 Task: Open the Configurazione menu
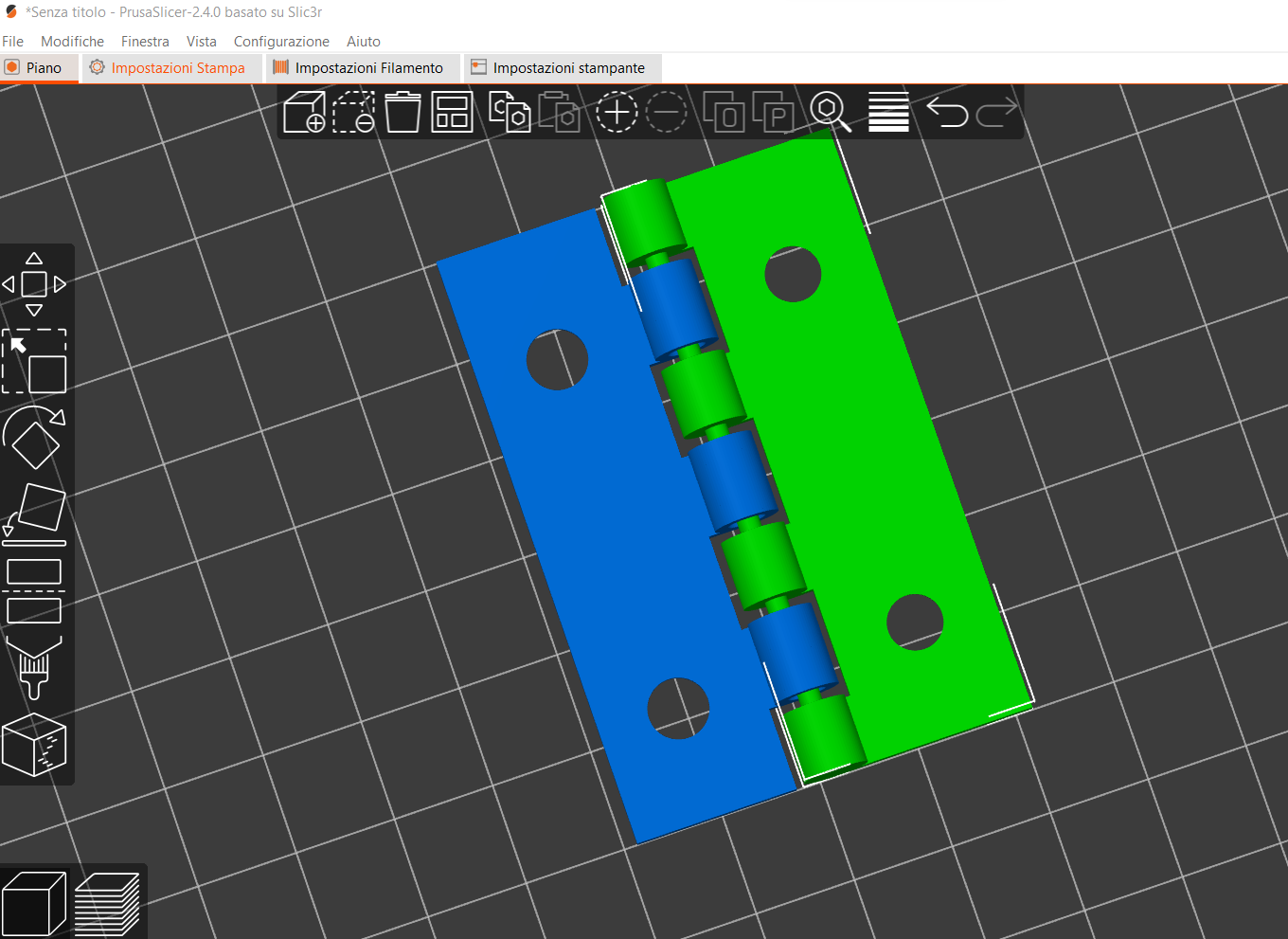281,42
